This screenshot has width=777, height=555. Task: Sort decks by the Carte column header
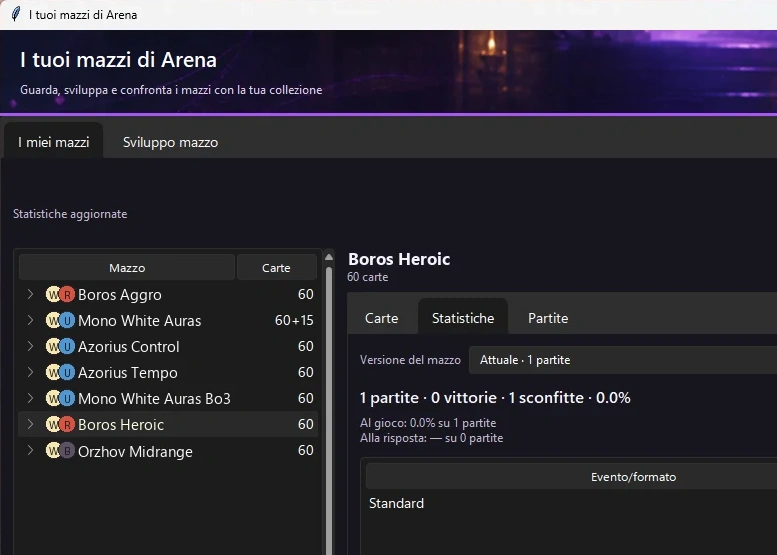pyautogui.click(x=277, y=268)
